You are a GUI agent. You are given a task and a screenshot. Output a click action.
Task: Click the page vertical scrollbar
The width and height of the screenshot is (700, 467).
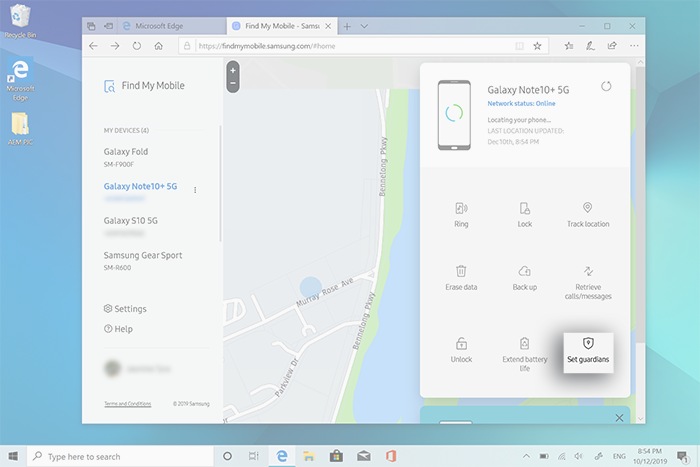[x=640, y=205]
